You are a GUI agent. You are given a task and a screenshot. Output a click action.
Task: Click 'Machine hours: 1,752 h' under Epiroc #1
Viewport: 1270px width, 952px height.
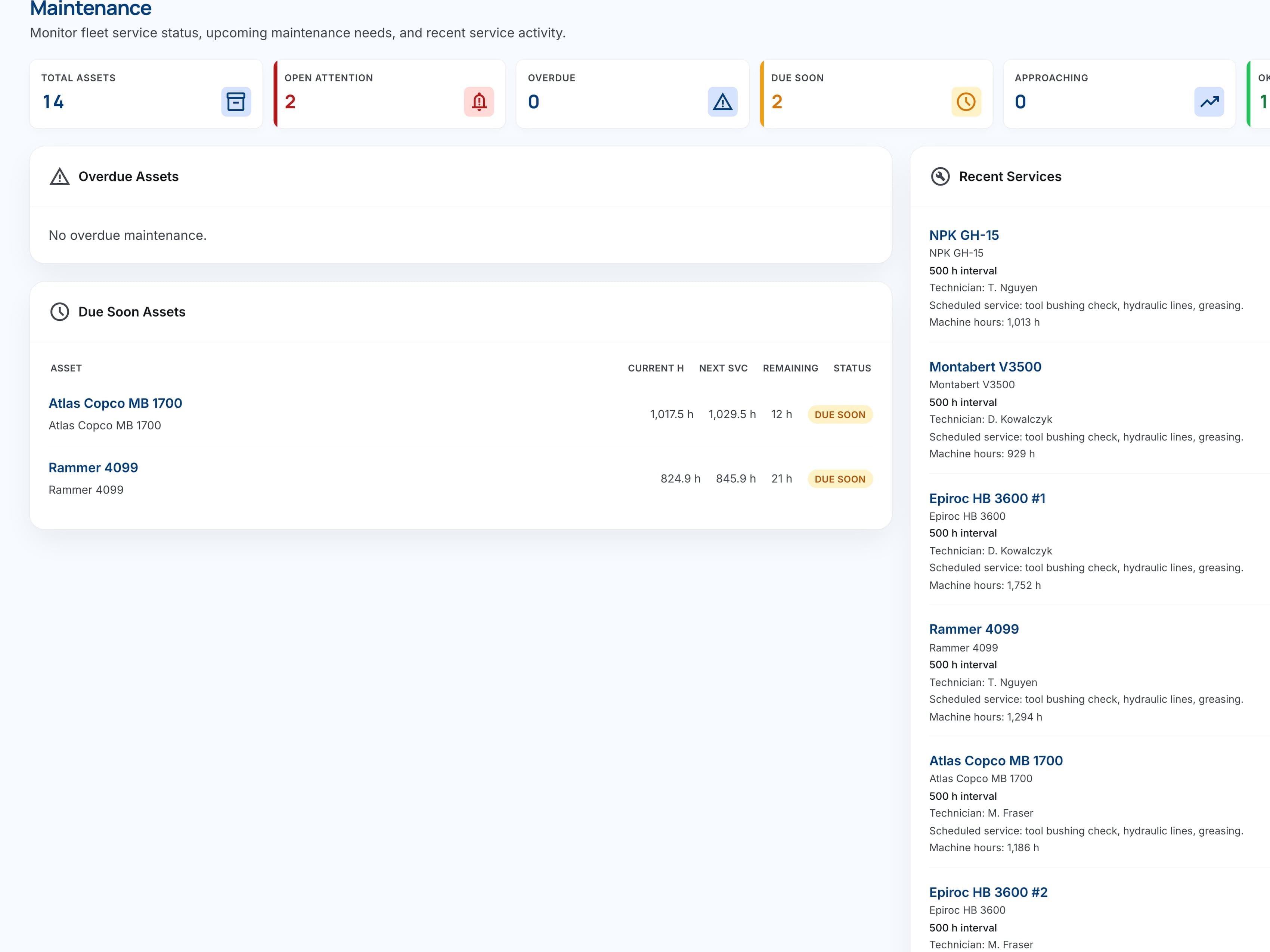[x=985, y=585]
